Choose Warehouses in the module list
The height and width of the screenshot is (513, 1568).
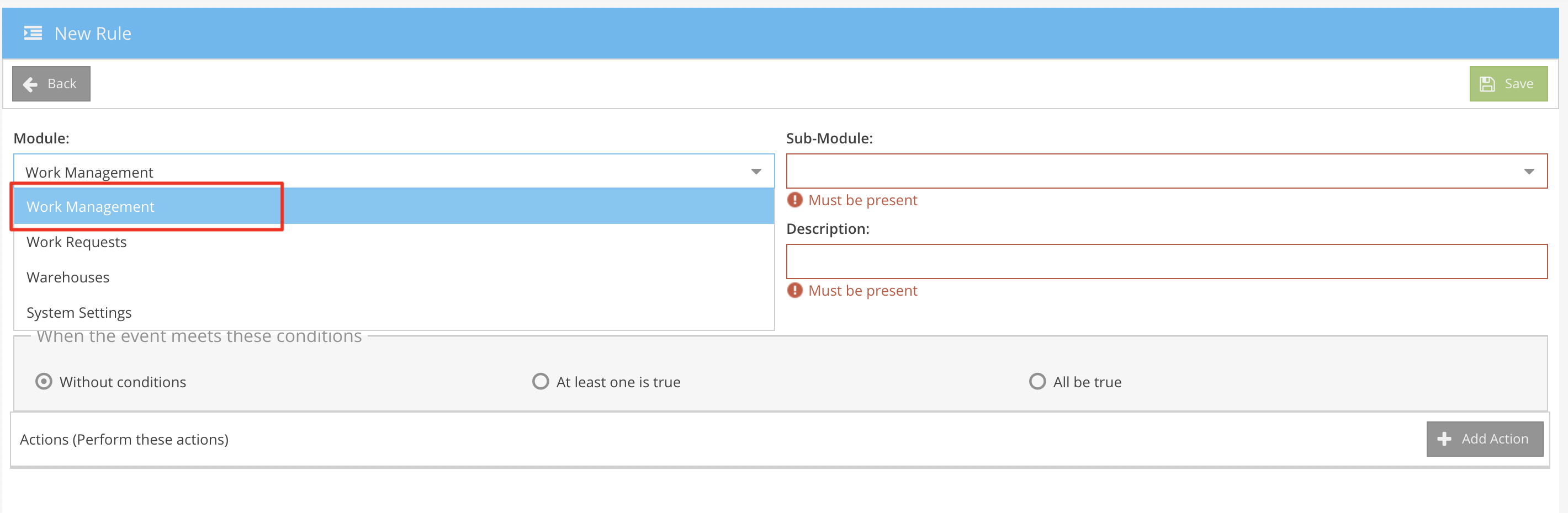[x=68, y=277]
